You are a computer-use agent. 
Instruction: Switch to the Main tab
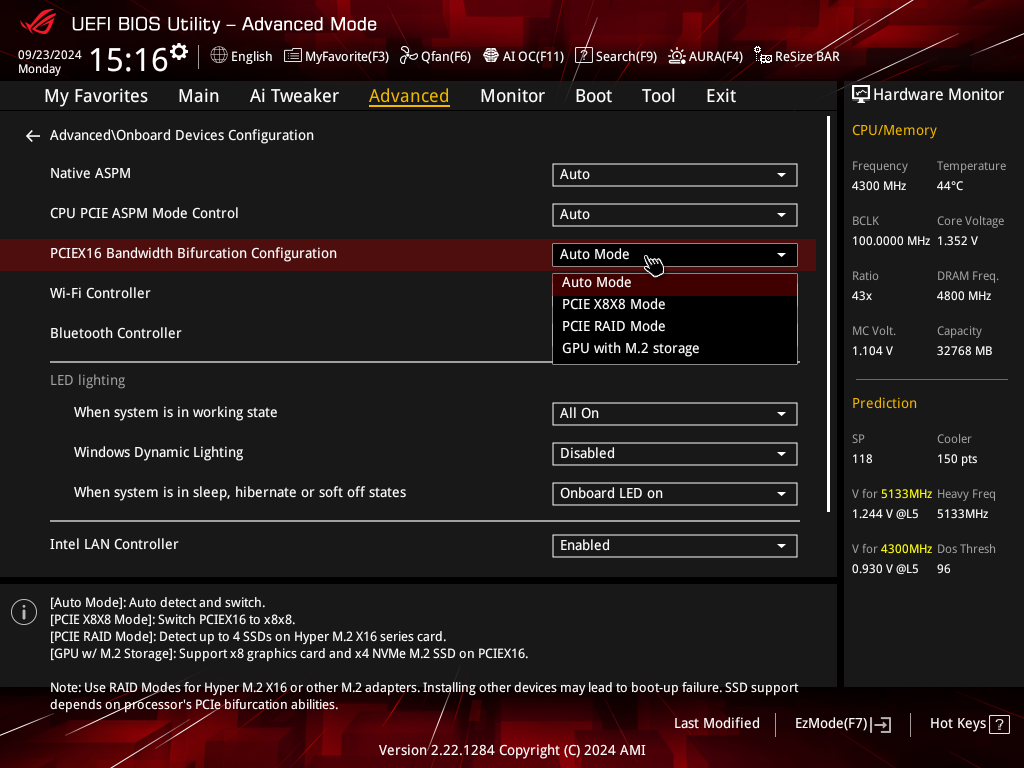(x=199, y=96)
